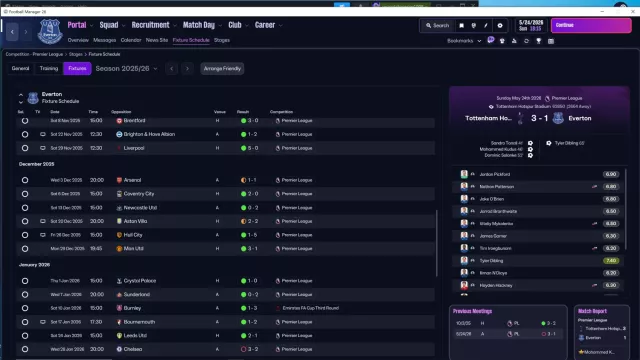Click the stadium icon beside Tottenham Hotspur Stadium
The height and width of the screenshot is (360, 640).
click(491, 107)
